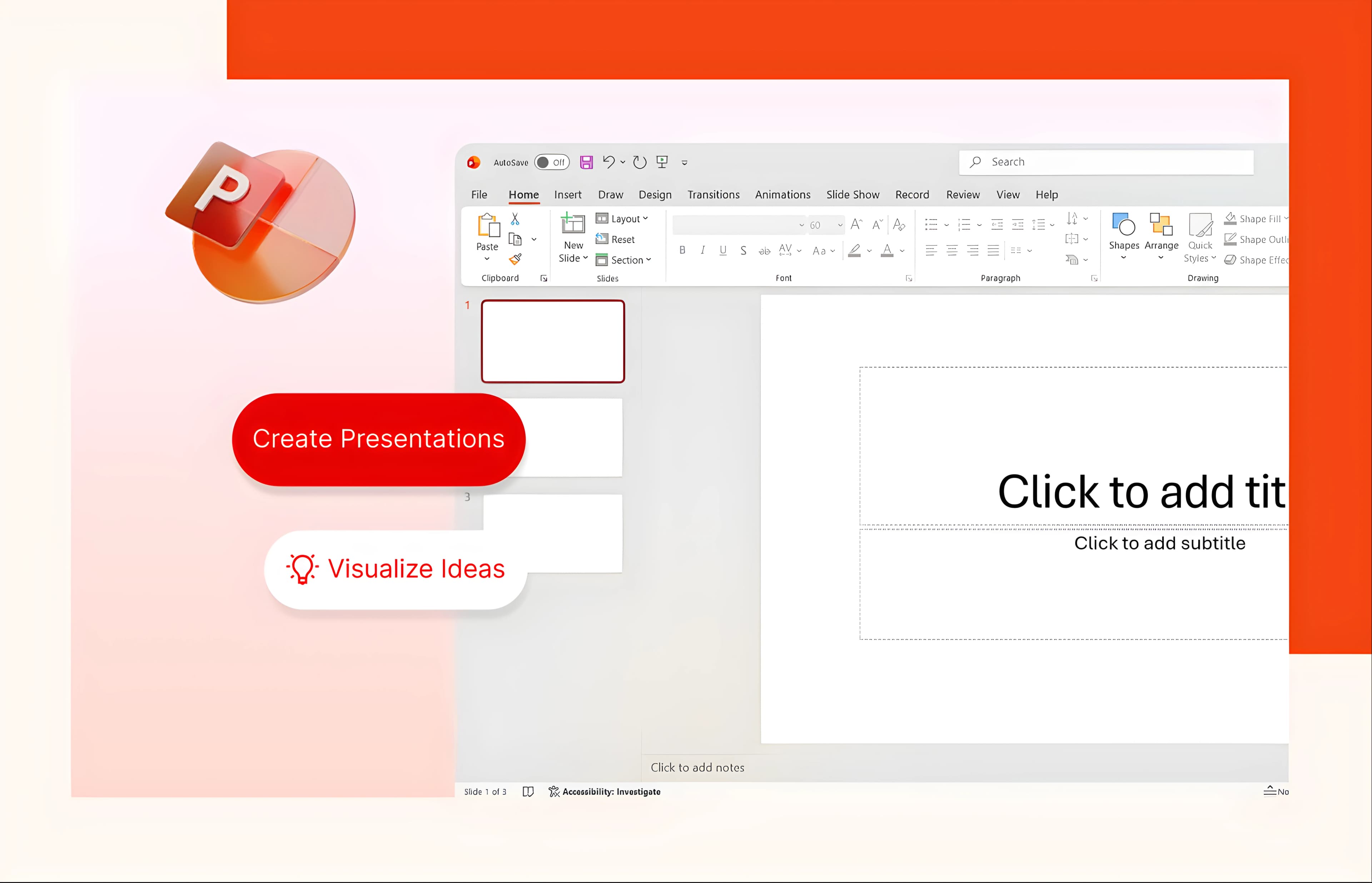
Task: Toggle underline formatting
Action: click(x=723, y=250)
